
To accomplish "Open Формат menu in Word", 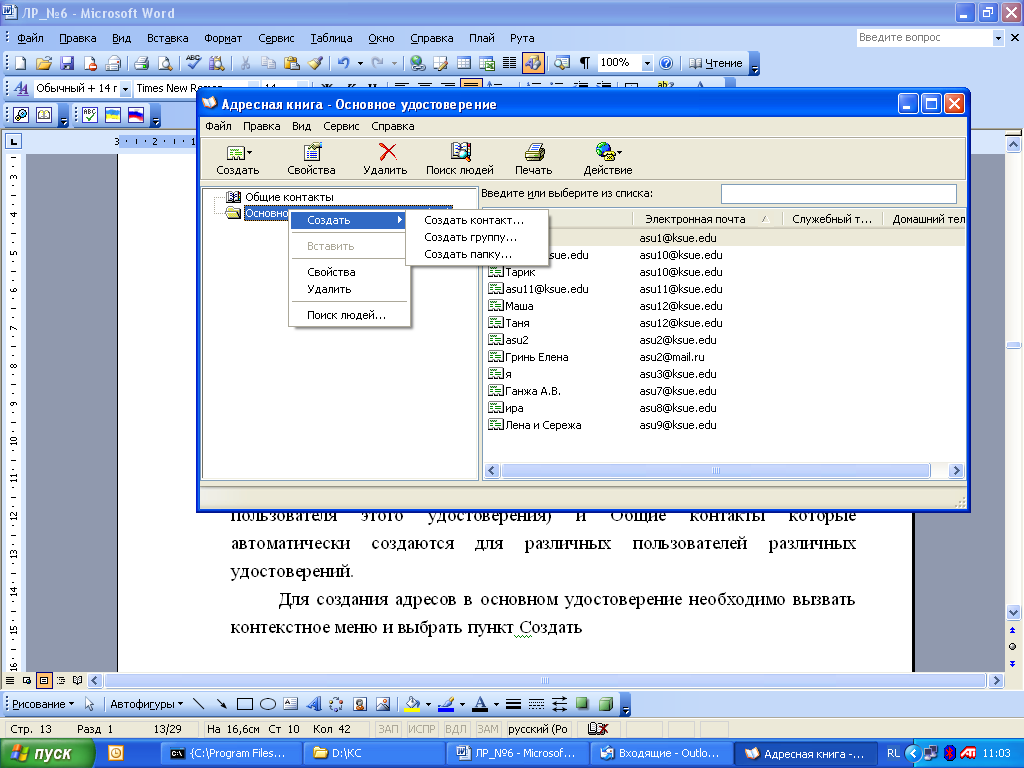I will click(x=223, y=38).
